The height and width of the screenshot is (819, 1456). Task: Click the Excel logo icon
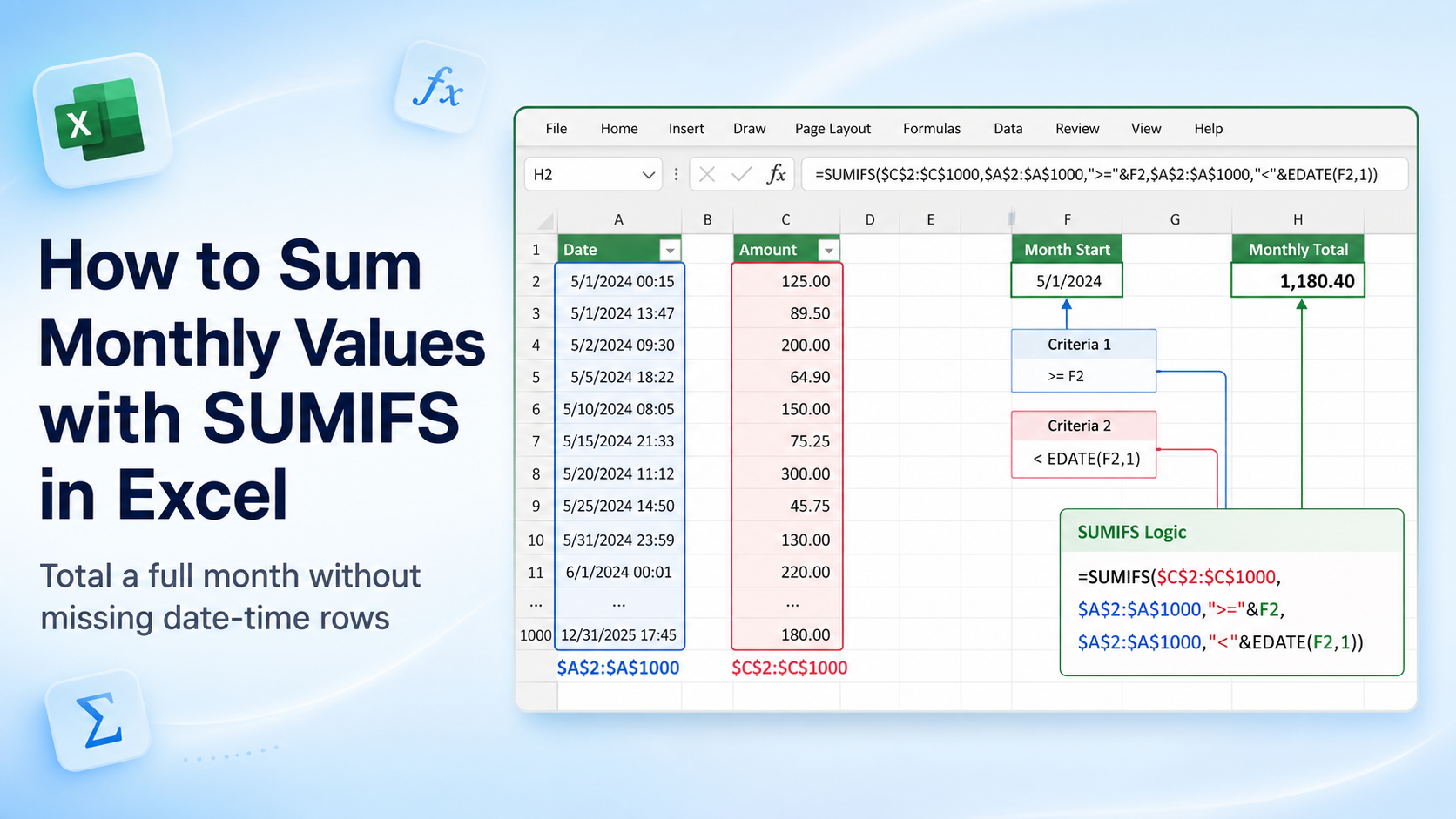click(x=102, y=121)
